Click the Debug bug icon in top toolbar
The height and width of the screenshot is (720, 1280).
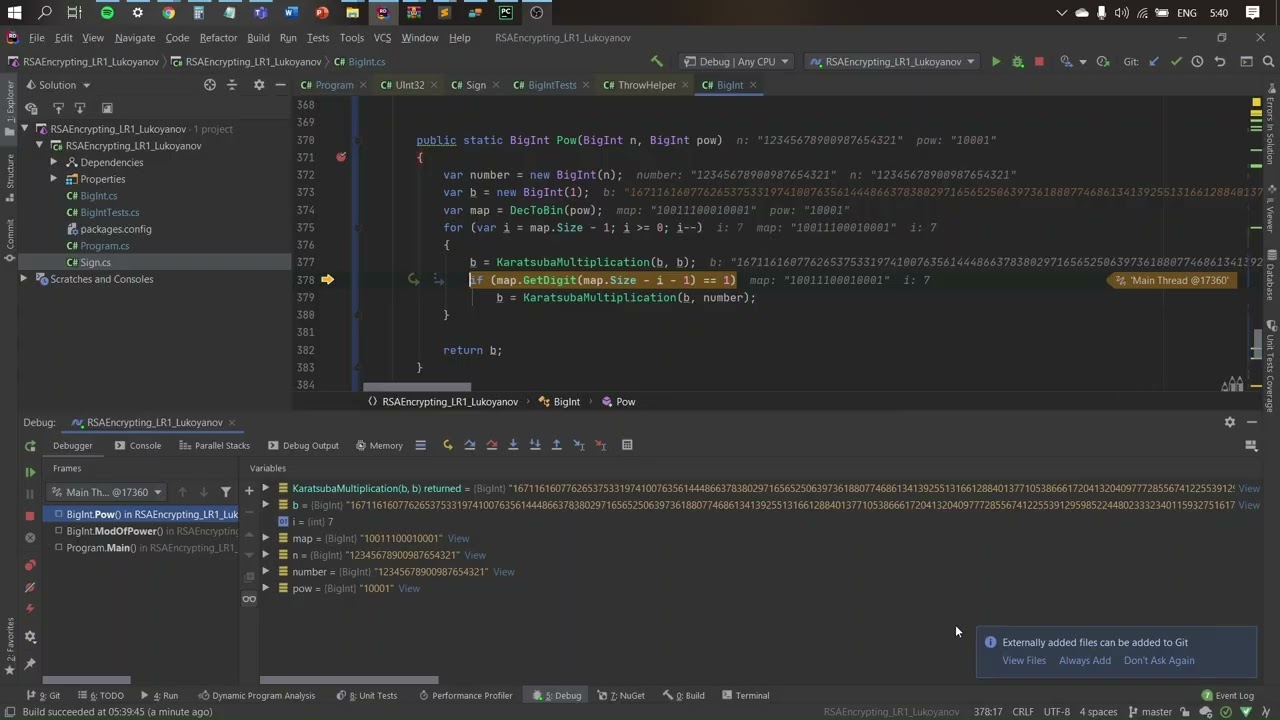point(1017,61)
